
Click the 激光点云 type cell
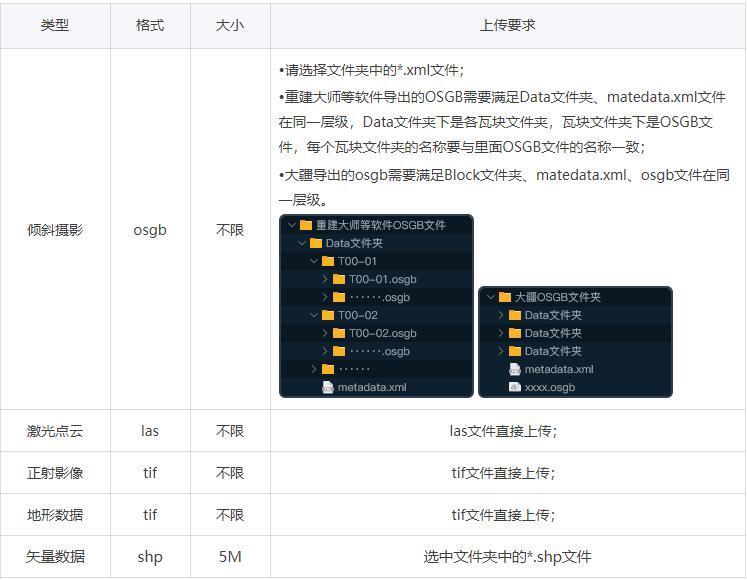[x=55, y=431]
